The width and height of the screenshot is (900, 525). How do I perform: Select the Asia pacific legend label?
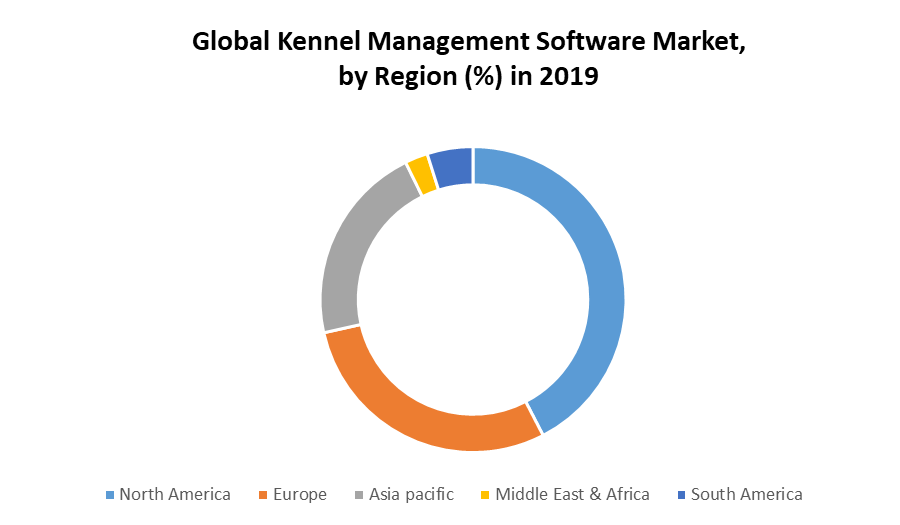[x=411, y=494]
